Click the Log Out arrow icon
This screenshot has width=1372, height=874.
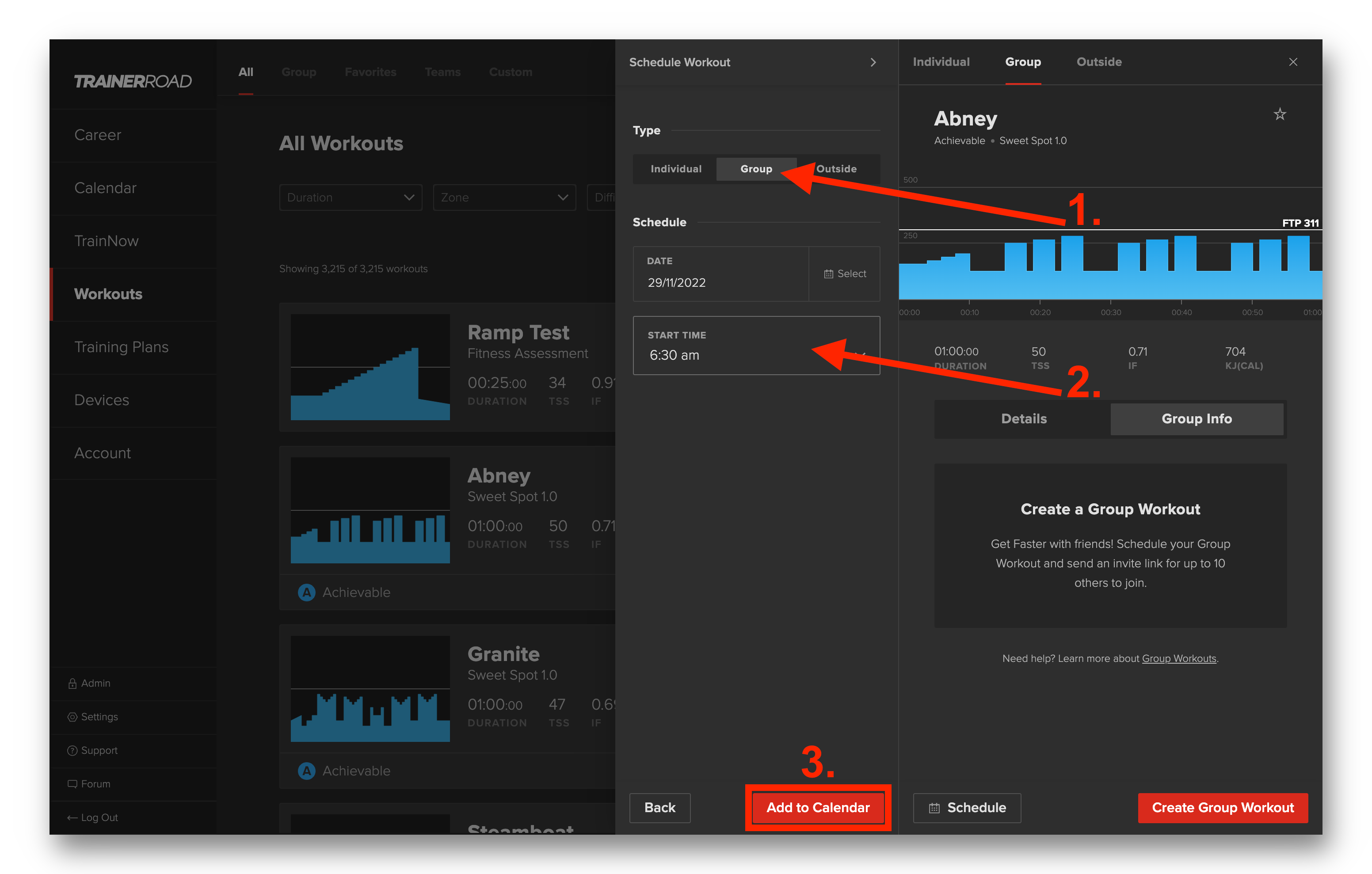[x=72, y=817]
